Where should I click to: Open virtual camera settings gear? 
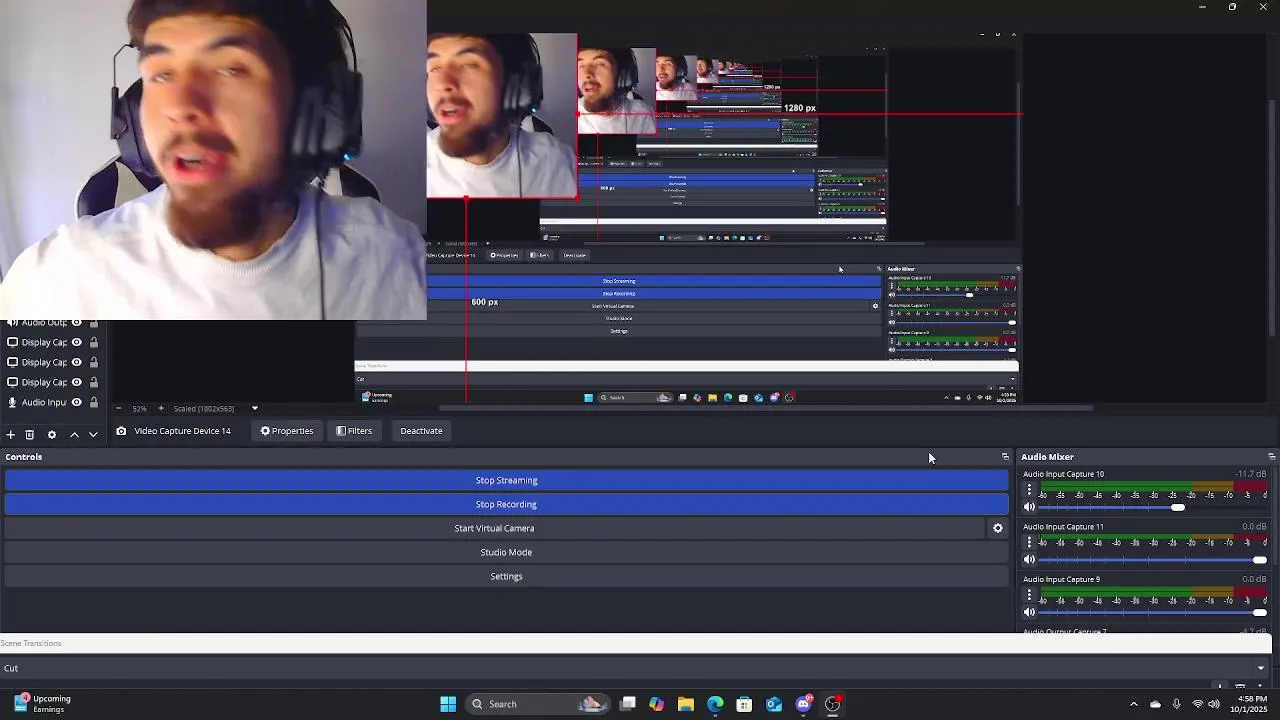[997, 528]
